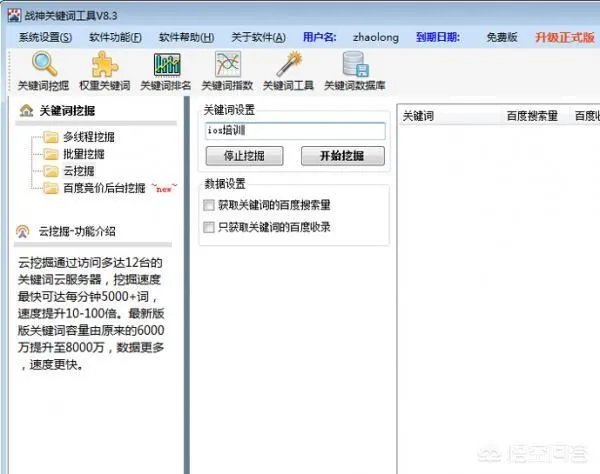Viewport: 600px width, 474px height.
Task: Open the 权重关键词 puzzle tool
Action: pos(104,72)
